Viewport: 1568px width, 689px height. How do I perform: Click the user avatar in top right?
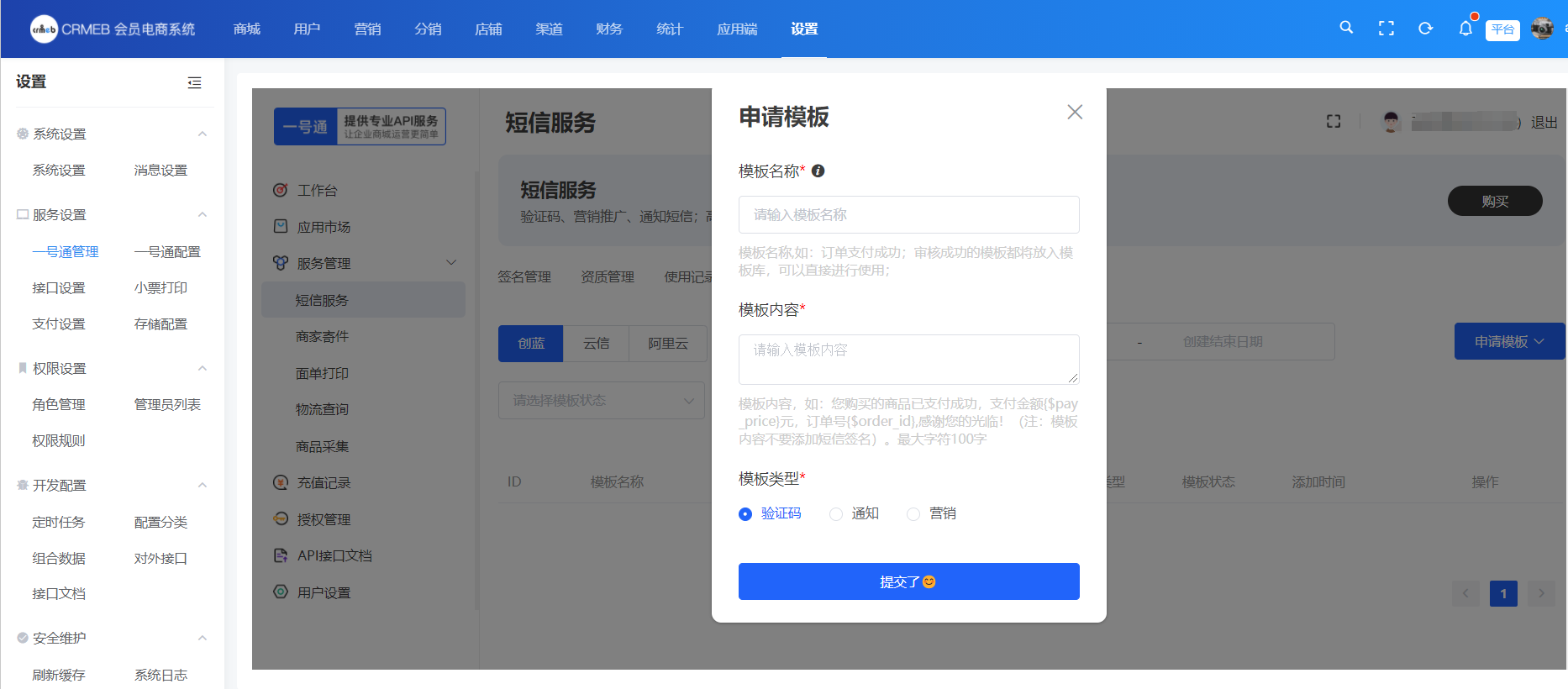[1541, 29]
